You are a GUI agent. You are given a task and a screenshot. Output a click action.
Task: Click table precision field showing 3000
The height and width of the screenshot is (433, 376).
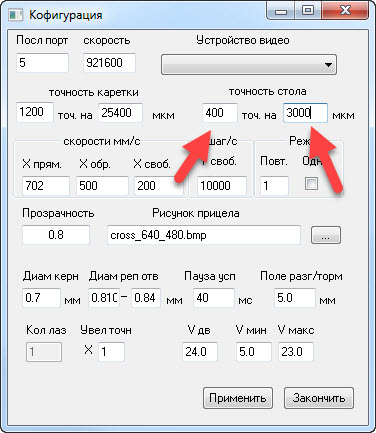(x=305, y=113)
